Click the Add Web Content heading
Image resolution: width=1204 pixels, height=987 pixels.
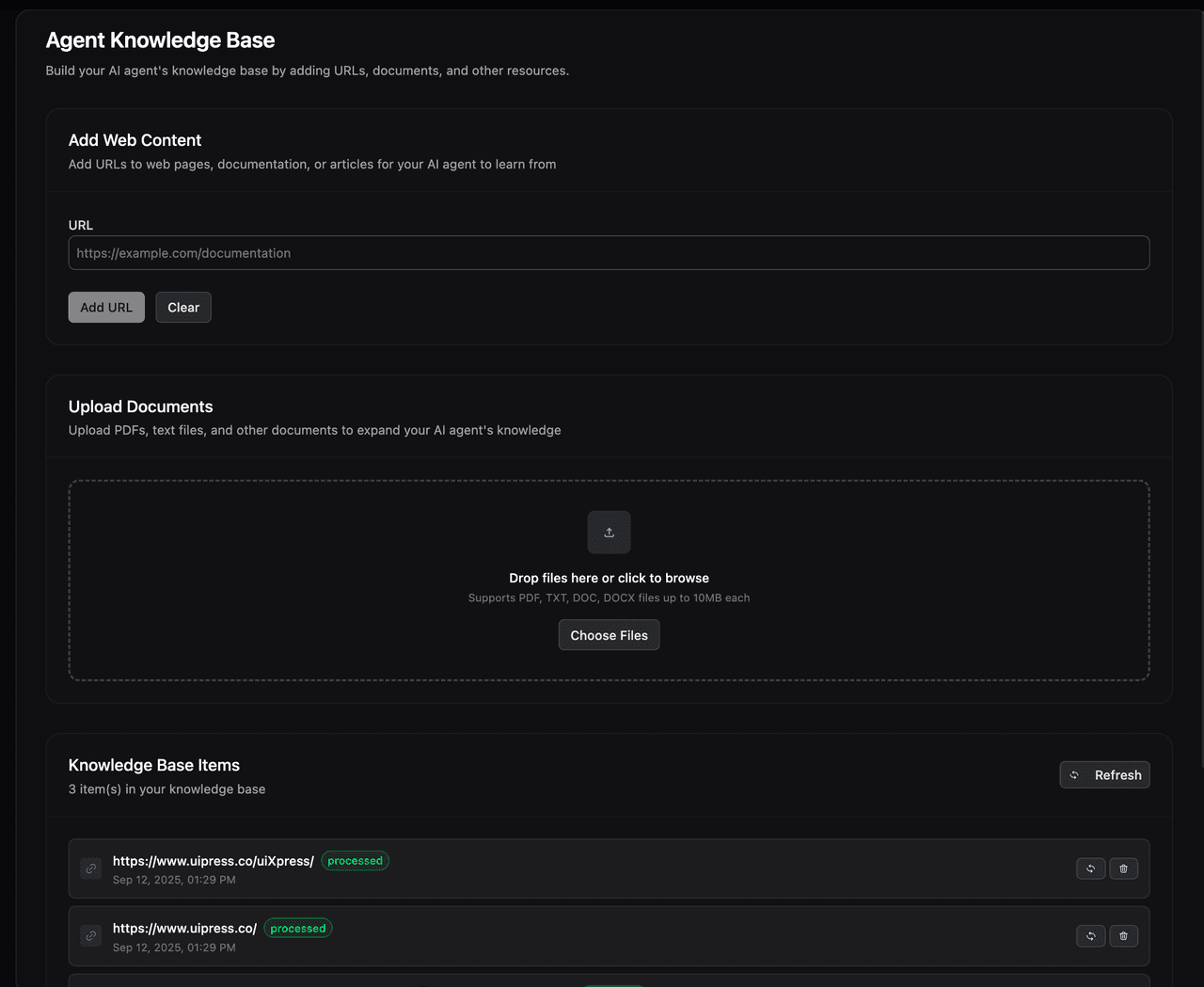tap(135, 140)
